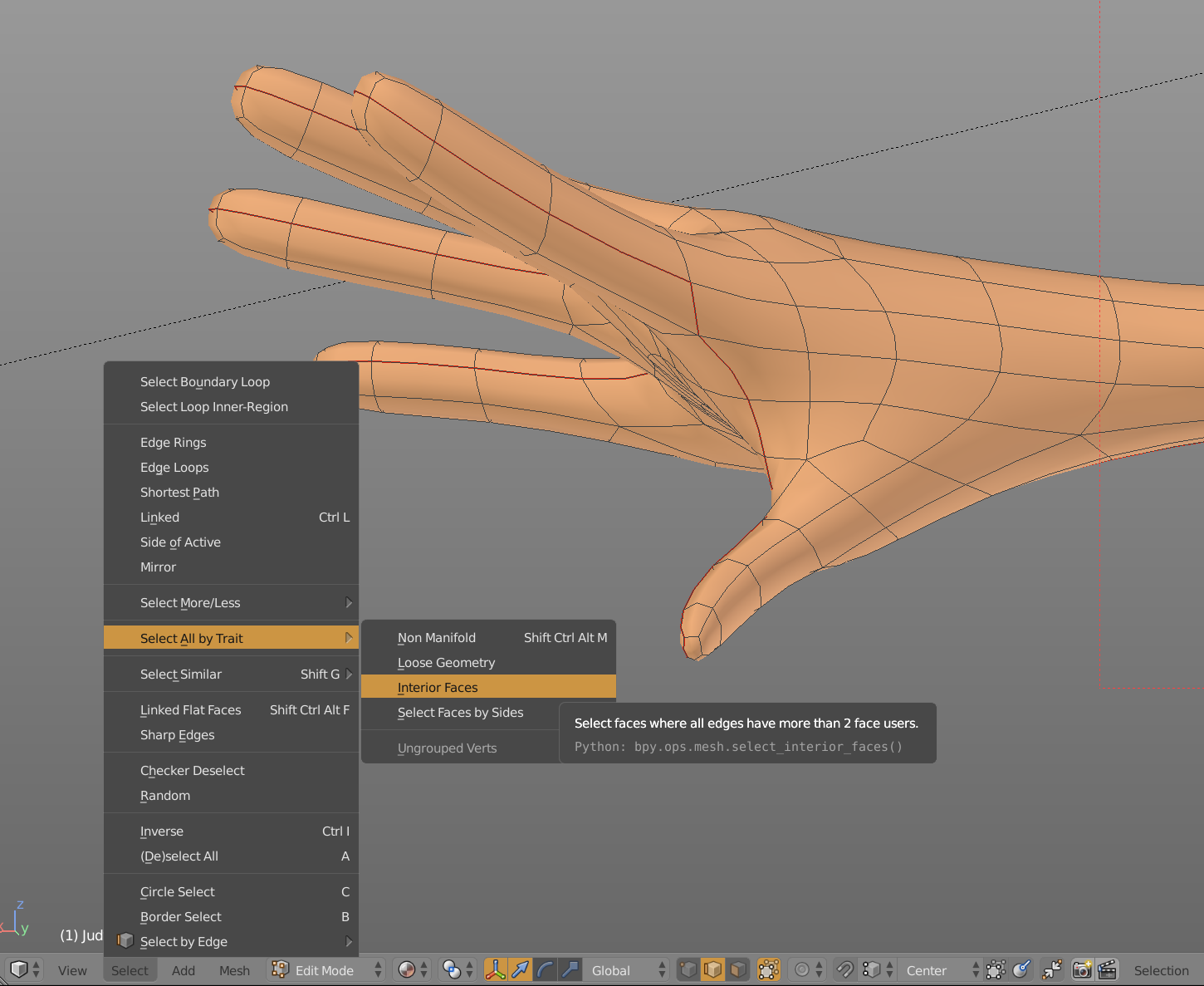The image size is (1204, 986).
Task: Toggle snap onto itself icon
Action: point(996,969)
